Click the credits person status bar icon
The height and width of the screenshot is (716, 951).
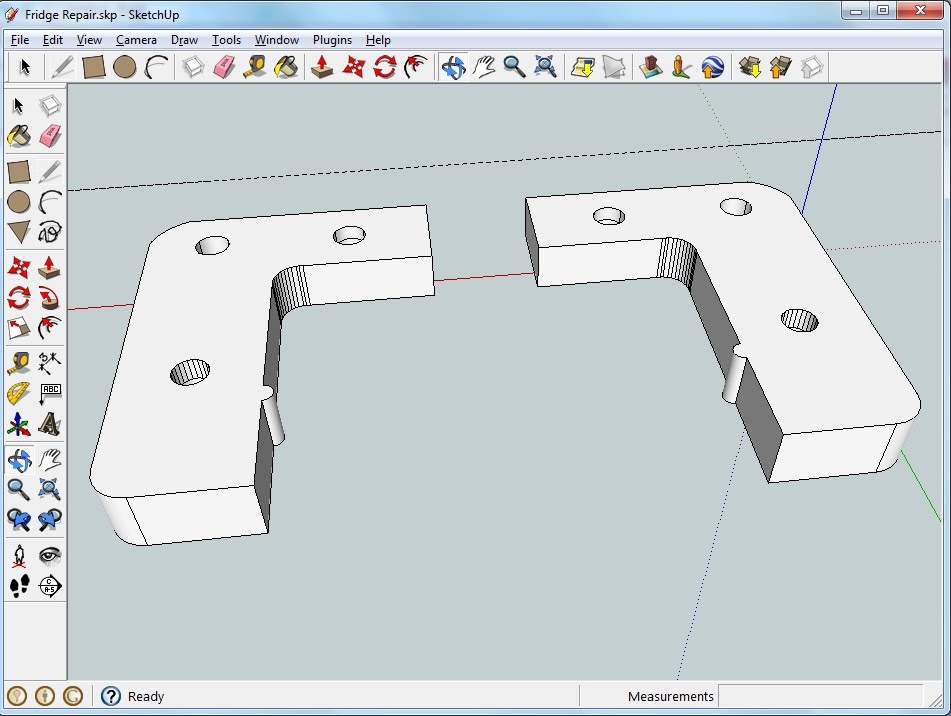pos(45,695)
